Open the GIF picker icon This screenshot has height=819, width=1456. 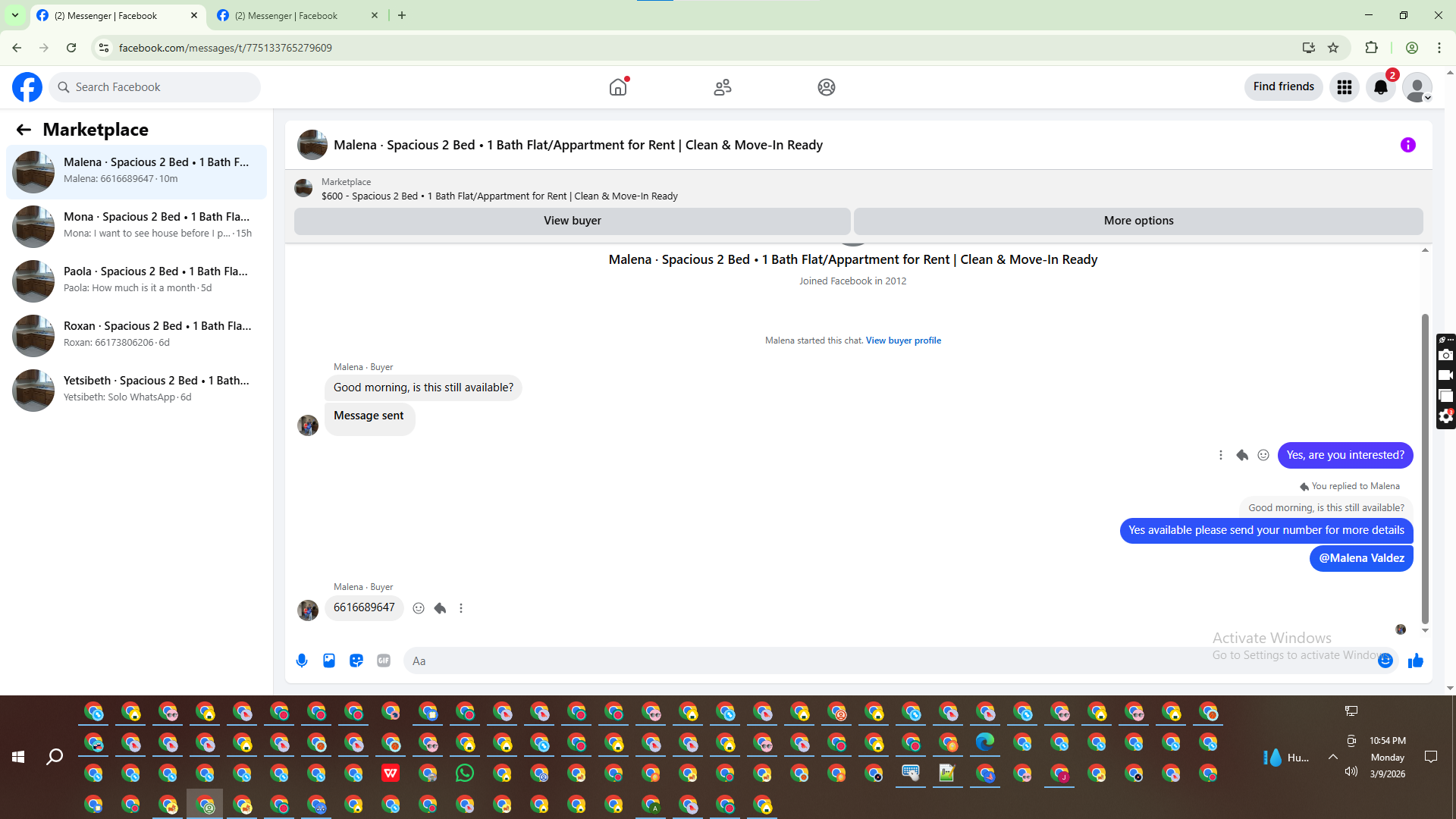(x=384, y=661)
